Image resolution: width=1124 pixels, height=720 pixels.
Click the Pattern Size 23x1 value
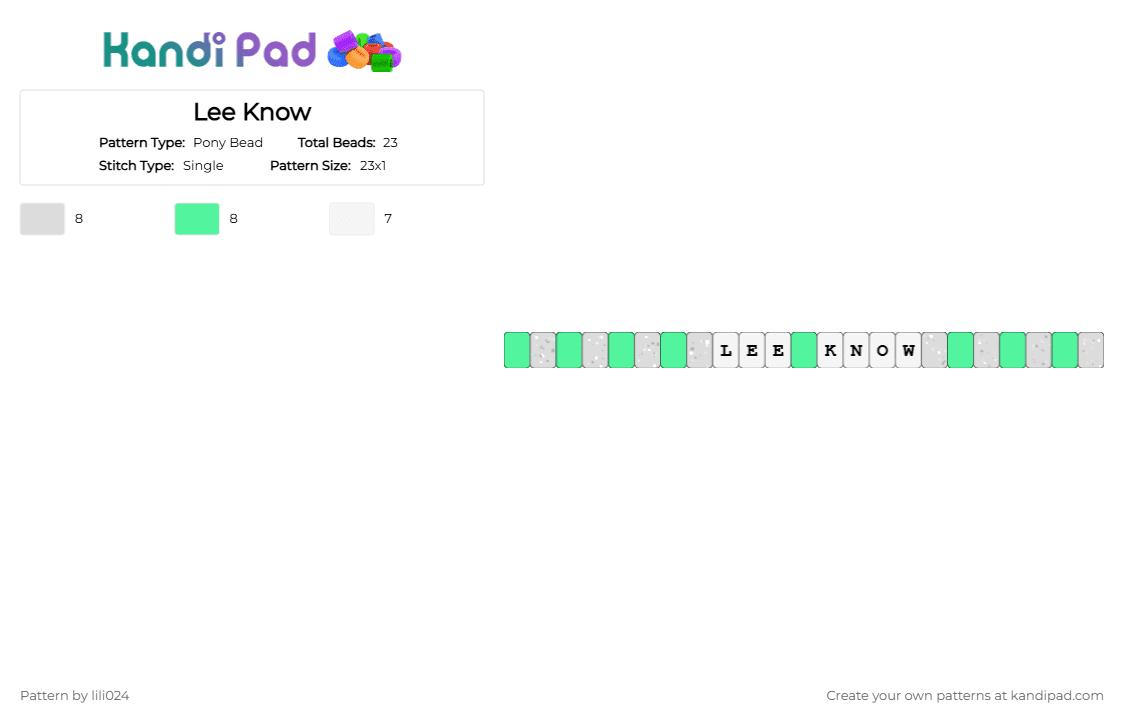(373, 166)
